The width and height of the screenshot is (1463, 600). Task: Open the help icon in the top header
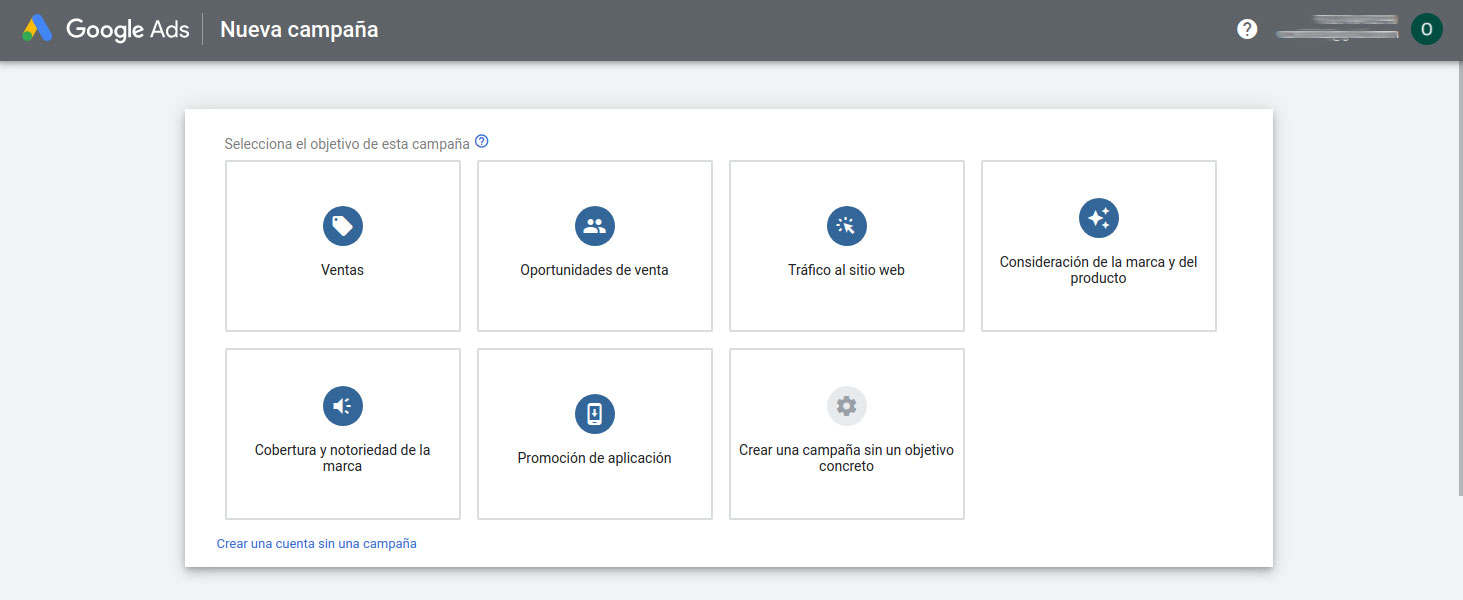[x=1247, y=30]
